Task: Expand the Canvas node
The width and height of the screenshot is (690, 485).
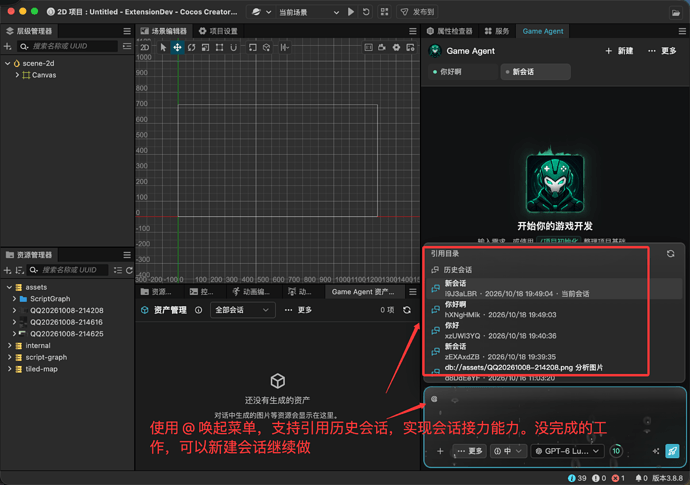Action: coord(17,75)
